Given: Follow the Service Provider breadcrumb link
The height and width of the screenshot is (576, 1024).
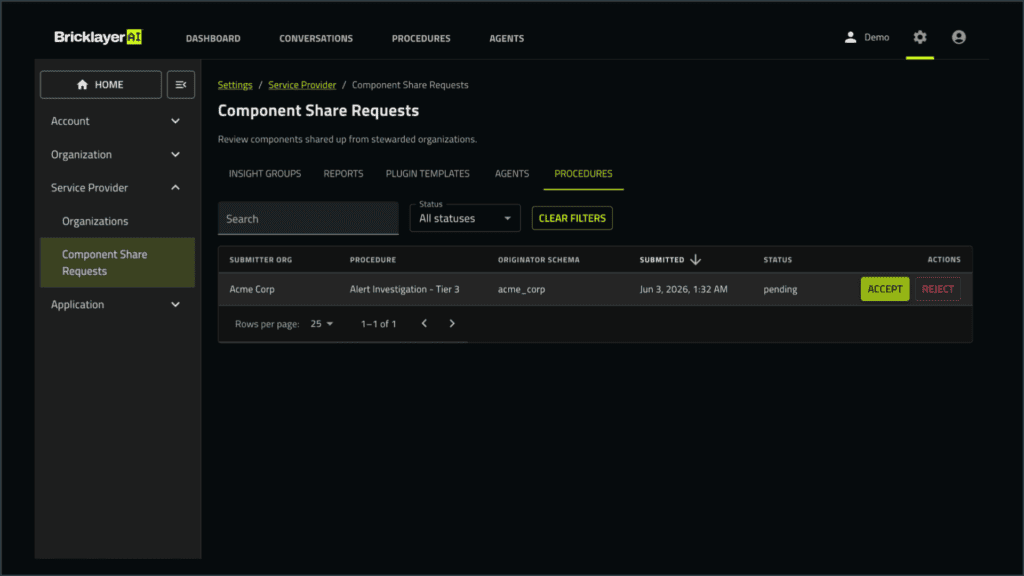Looking at the screenshot, I should coord(302,85).
